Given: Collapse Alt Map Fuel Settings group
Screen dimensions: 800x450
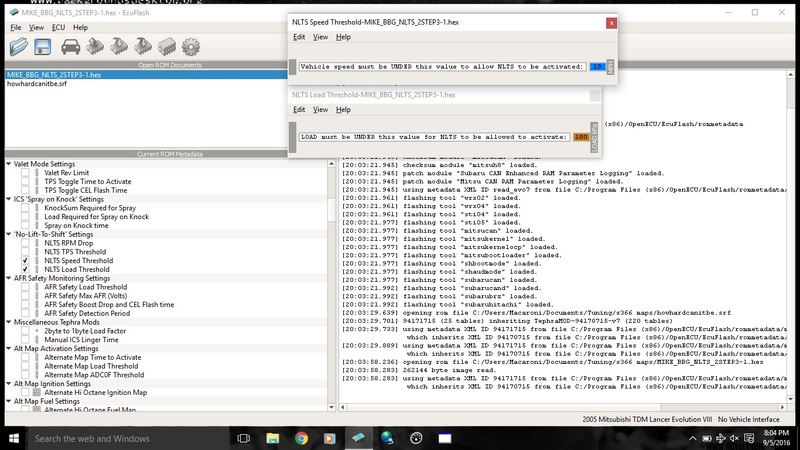Looking at the screenshot, I should 9,401.
